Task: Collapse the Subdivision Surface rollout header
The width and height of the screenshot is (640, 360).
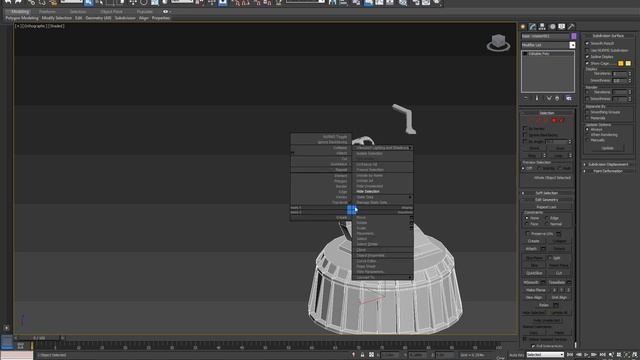Action: pos(608,36)
